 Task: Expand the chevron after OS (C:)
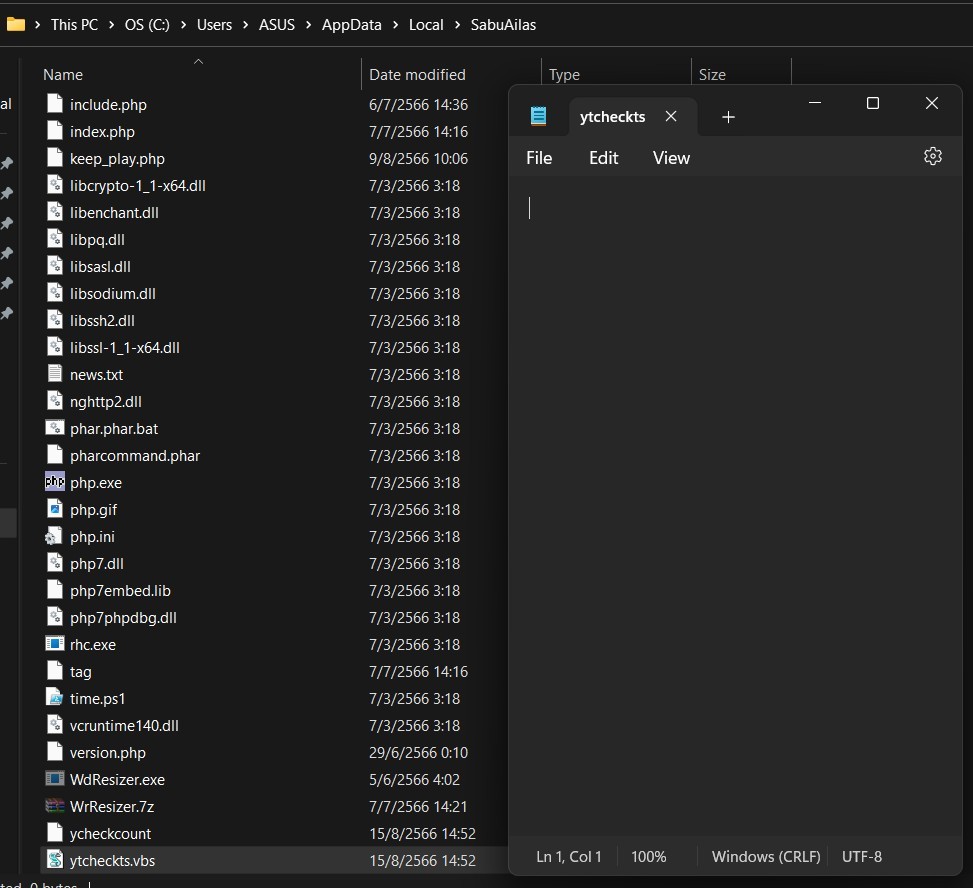pos(184,25)
